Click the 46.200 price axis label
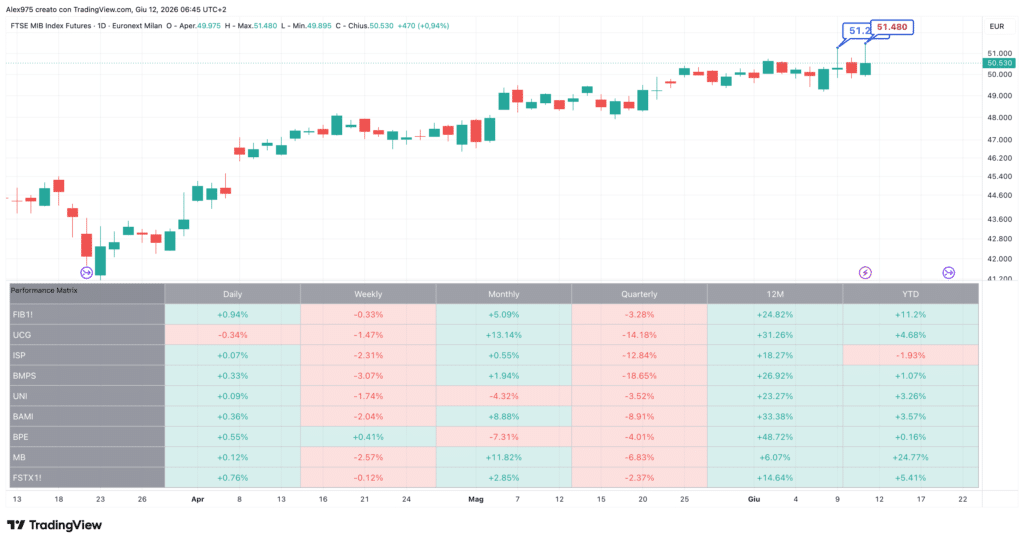 (x=999, y=158)
